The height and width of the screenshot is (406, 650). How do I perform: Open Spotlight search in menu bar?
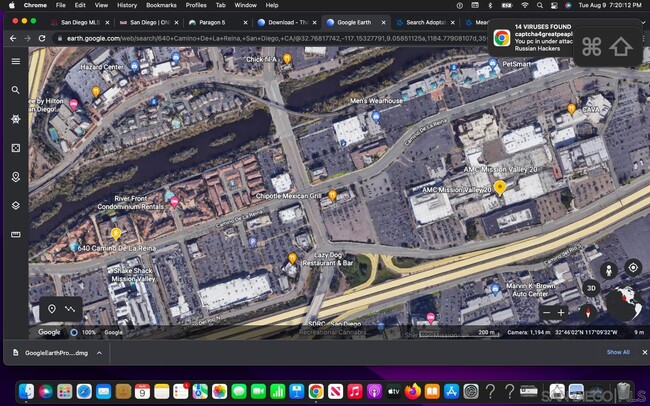point(540,5)
